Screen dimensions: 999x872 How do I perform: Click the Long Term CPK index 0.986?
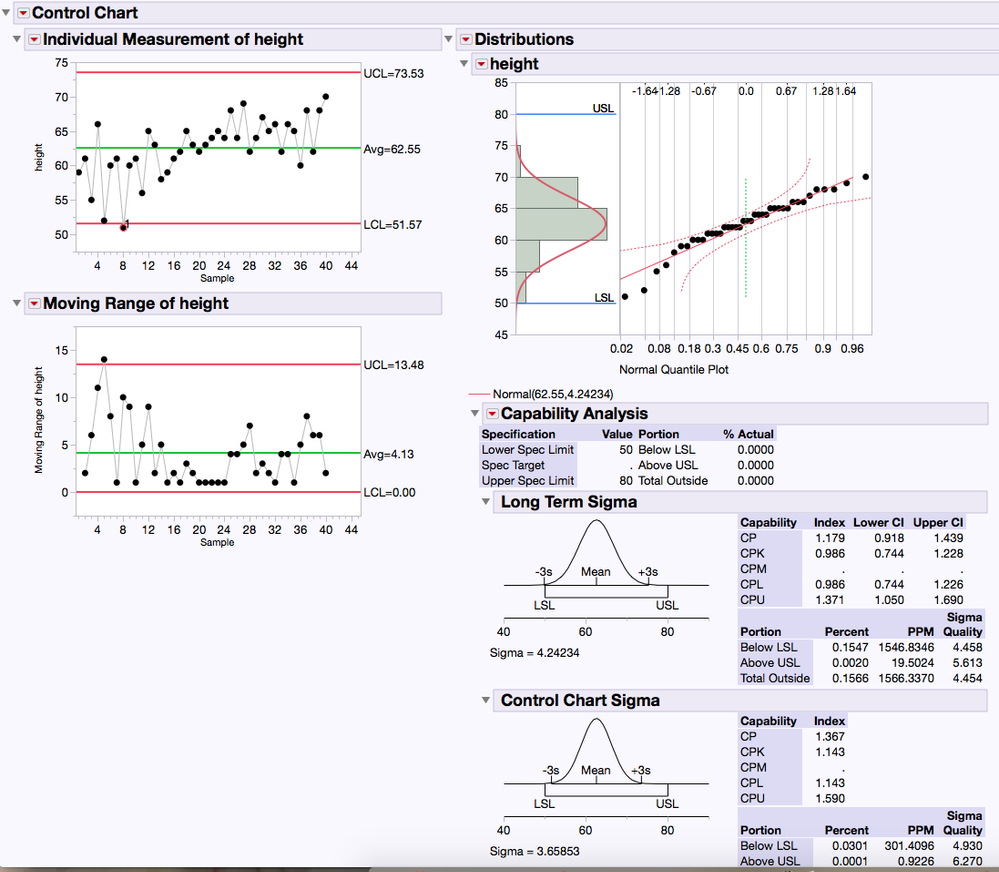pos(830,554)
